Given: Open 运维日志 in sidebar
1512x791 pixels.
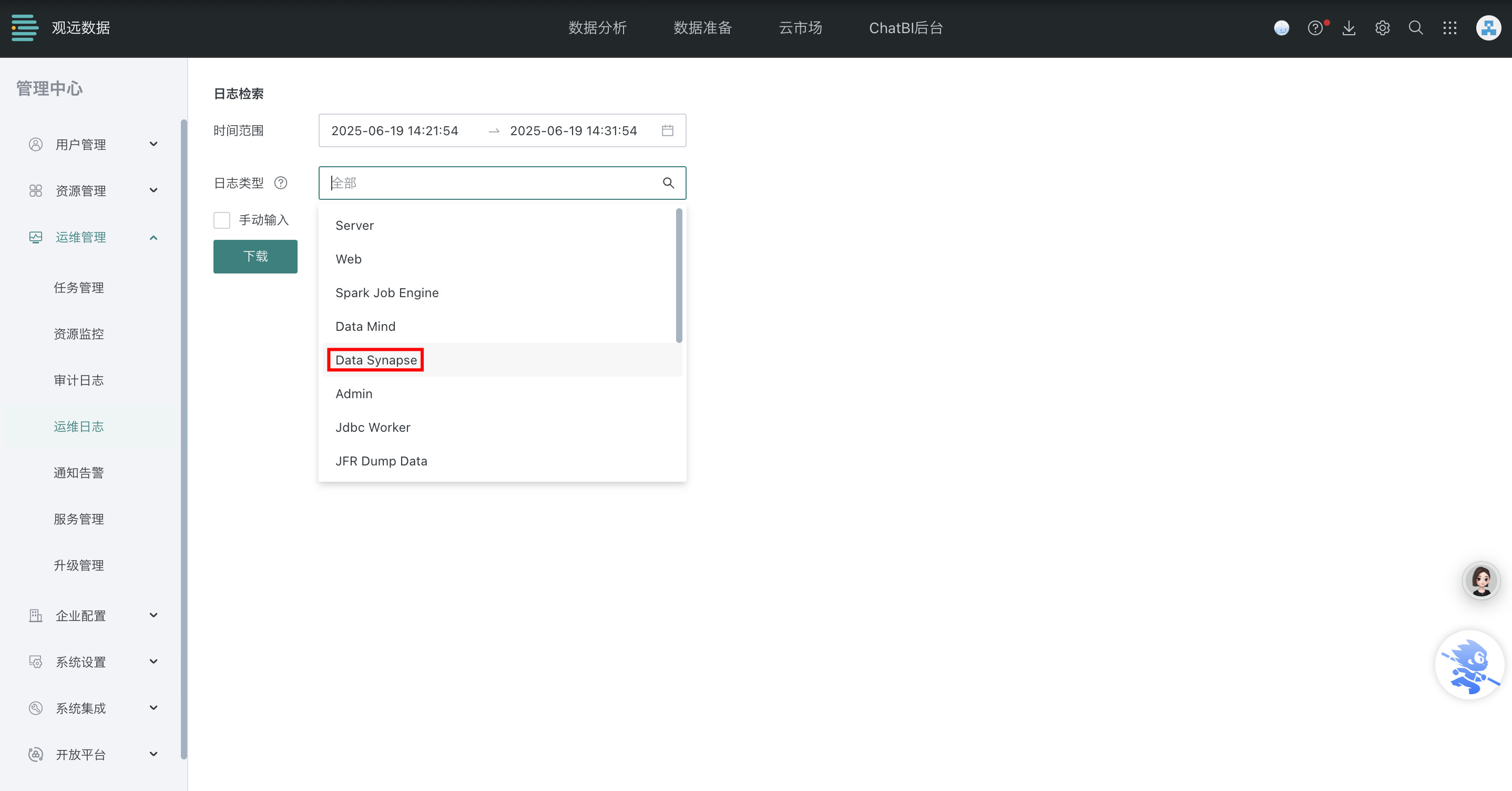Looking at the screenshot, I should point(79,427).
